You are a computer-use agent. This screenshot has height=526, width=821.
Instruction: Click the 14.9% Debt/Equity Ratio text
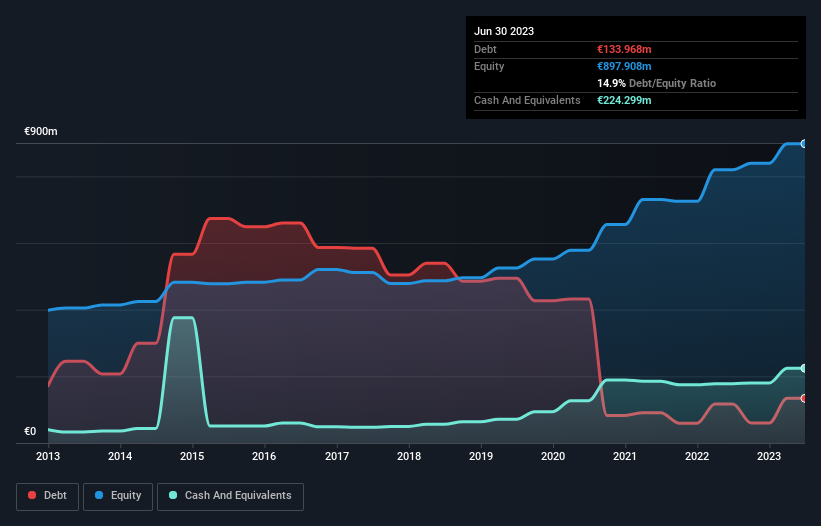[657, 83]
